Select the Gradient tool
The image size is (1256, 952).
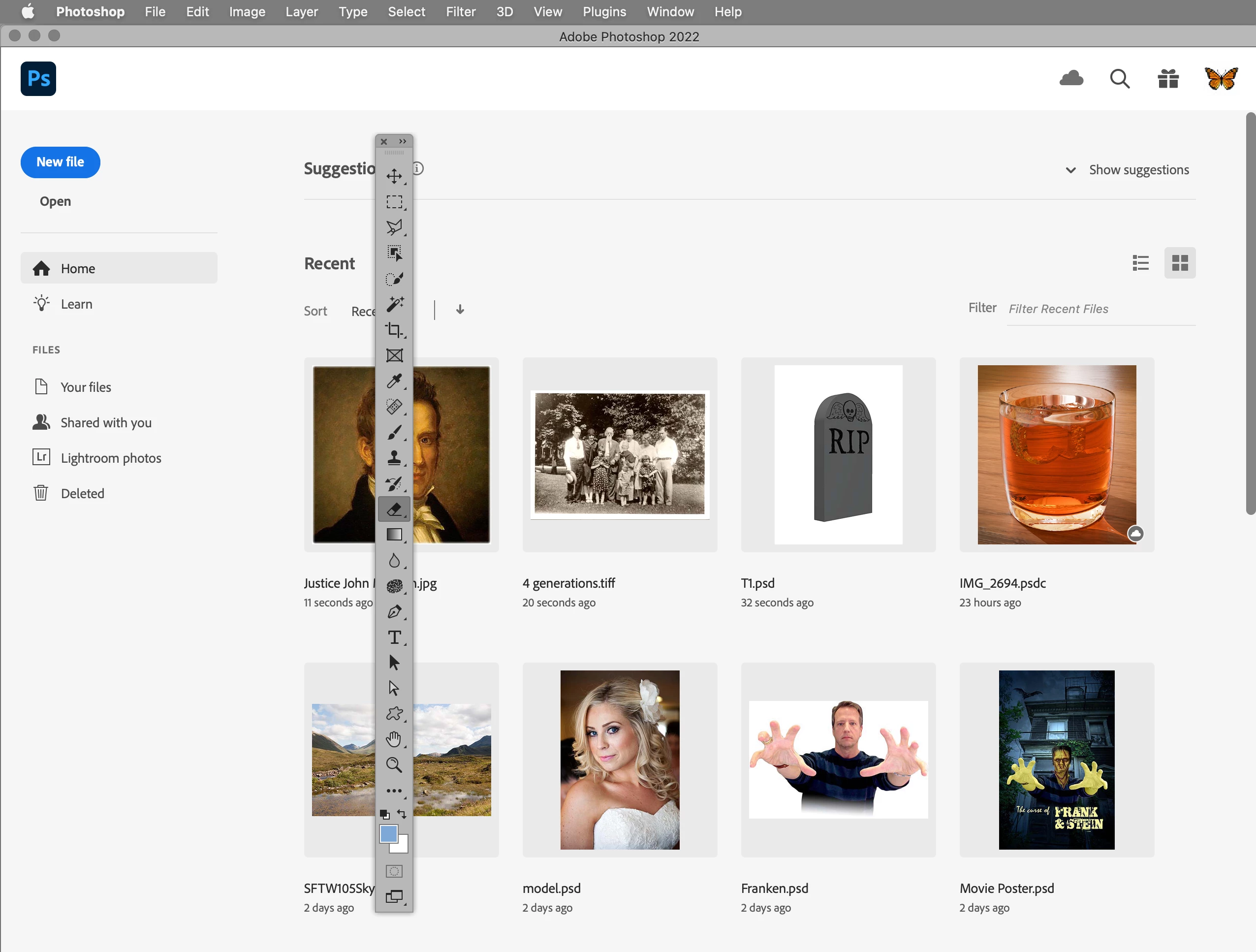[x=394, y=535]
